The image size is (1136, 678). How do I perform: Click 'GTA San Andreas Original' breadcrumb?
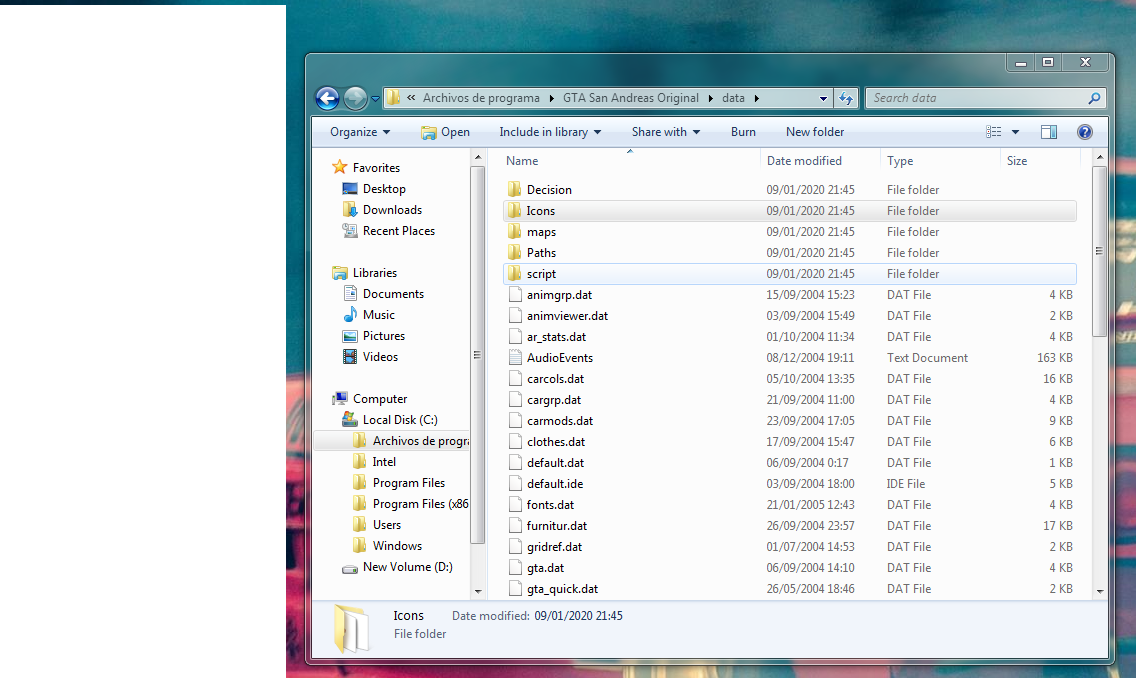click(x=630, y=98)
